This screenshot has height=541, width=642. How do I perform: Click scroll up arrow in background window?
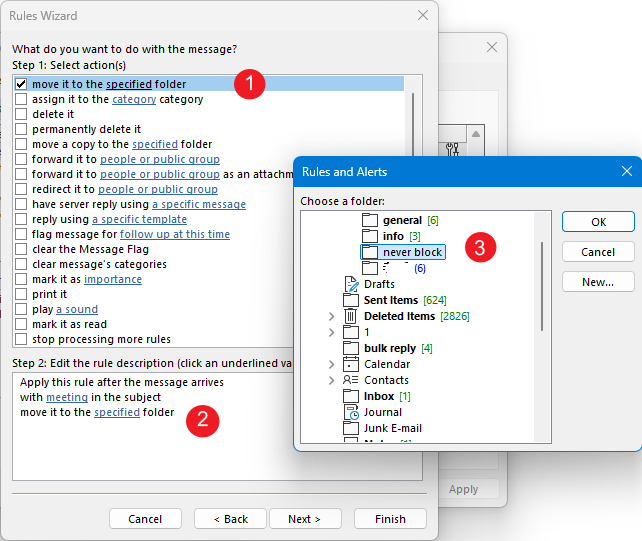(x=476, y=134)
